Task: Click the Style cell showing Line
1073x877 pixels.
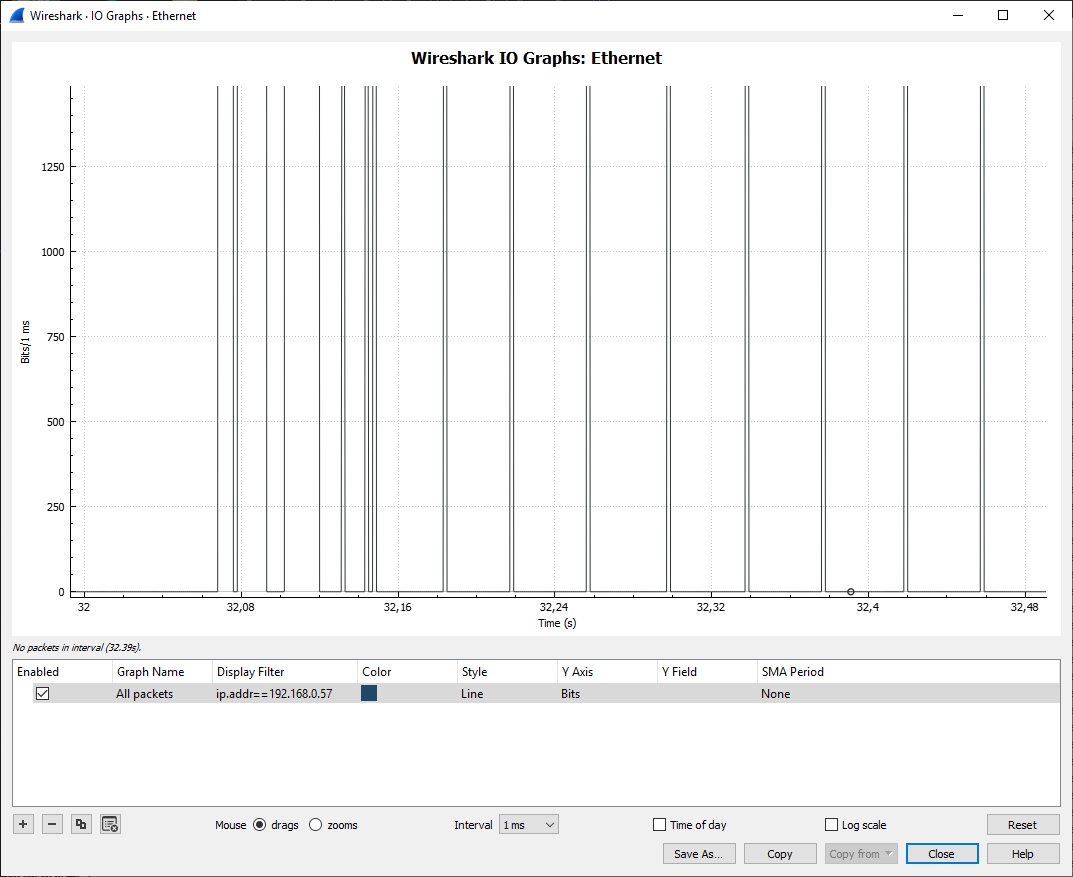Action: (x=472, y=693)
